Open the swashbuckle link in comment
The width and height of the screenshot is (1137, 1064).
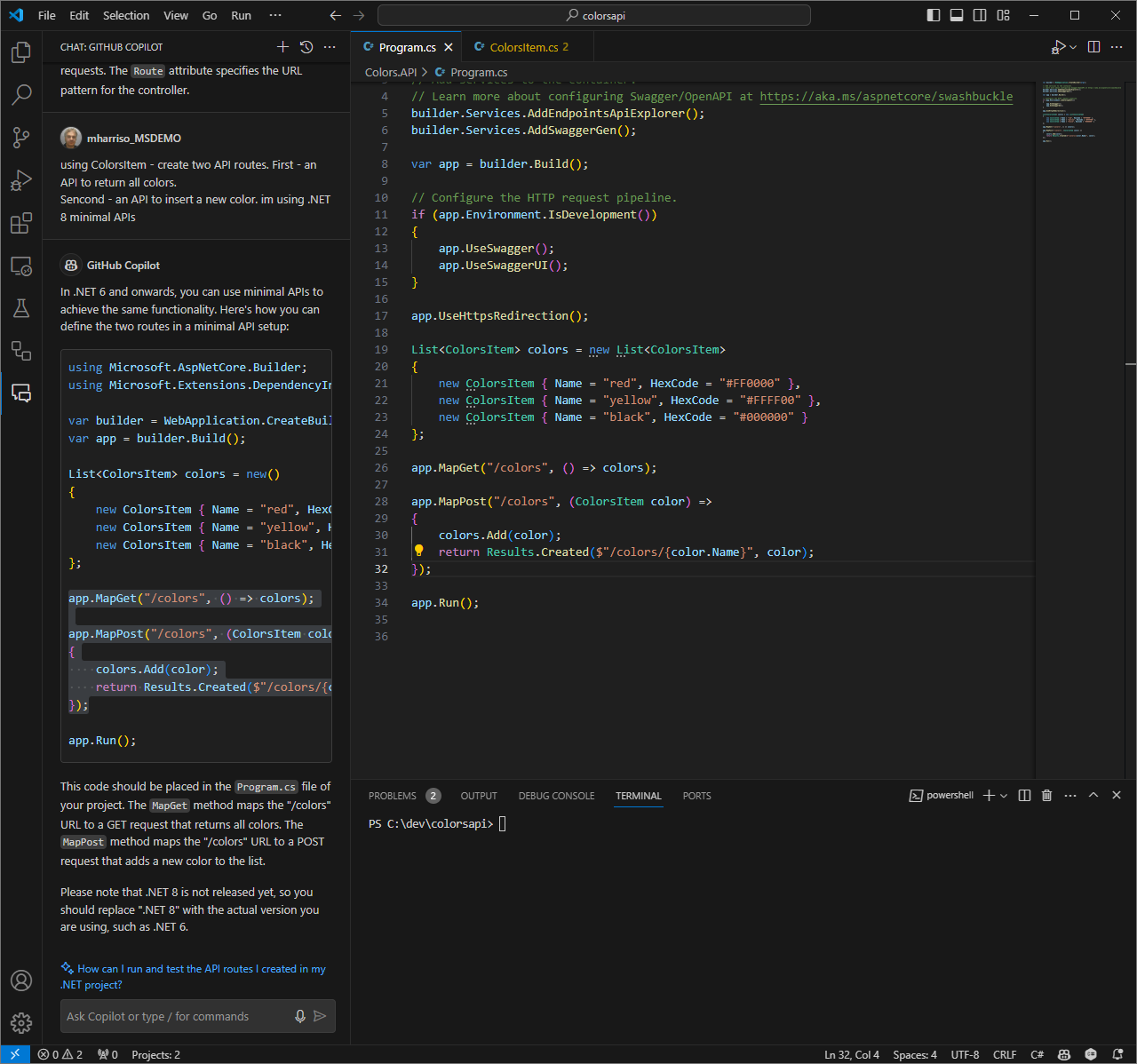tap(886, 96)
